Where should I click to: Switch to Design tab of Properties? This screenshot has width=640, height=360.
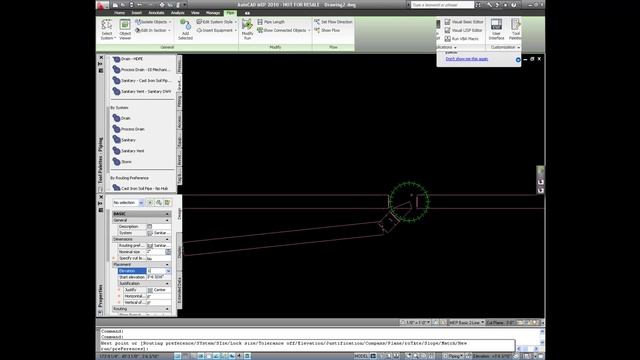click(179, 214)
